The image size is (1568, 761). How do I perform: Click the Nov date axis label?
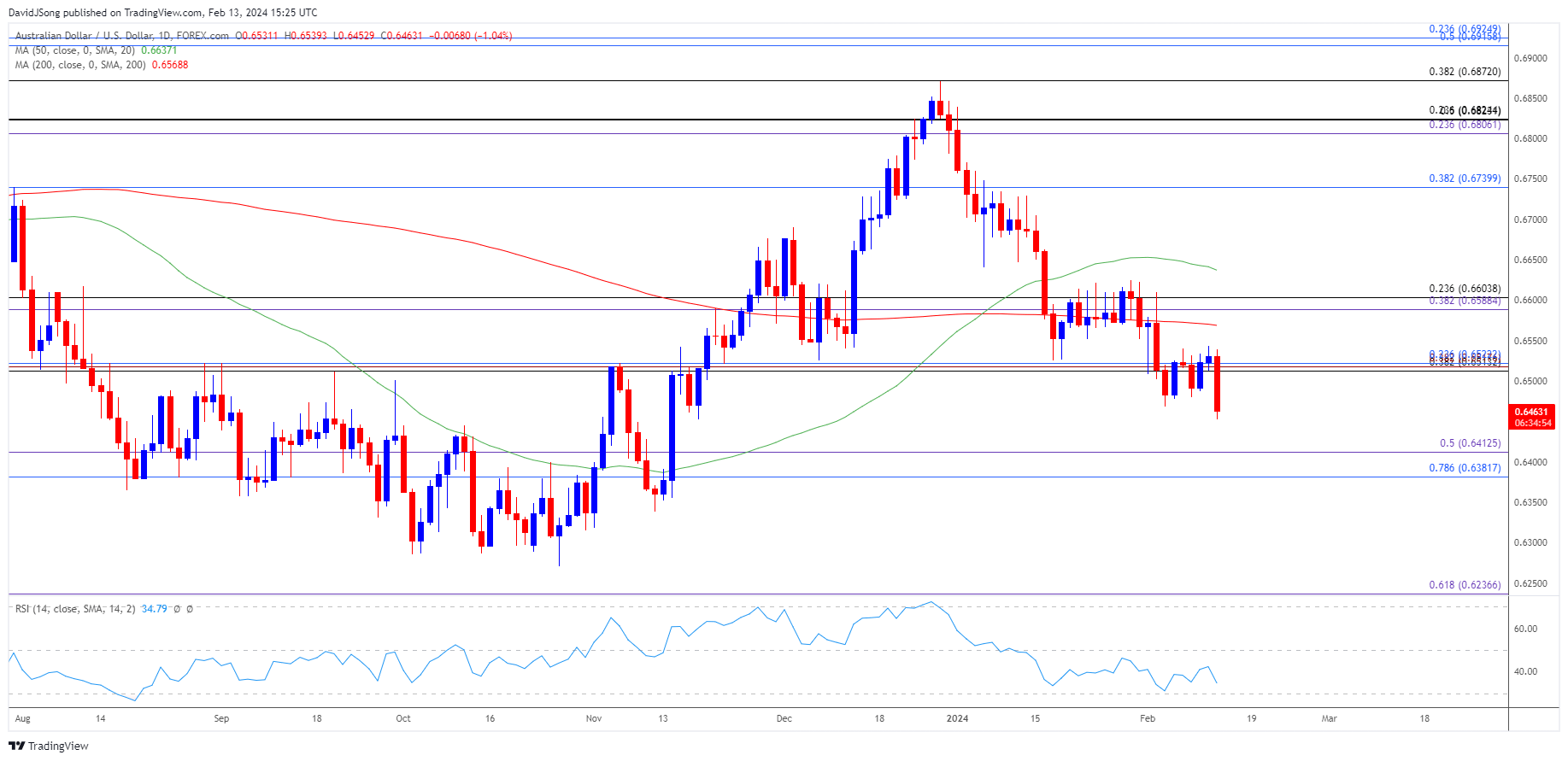tap(594, 718)
